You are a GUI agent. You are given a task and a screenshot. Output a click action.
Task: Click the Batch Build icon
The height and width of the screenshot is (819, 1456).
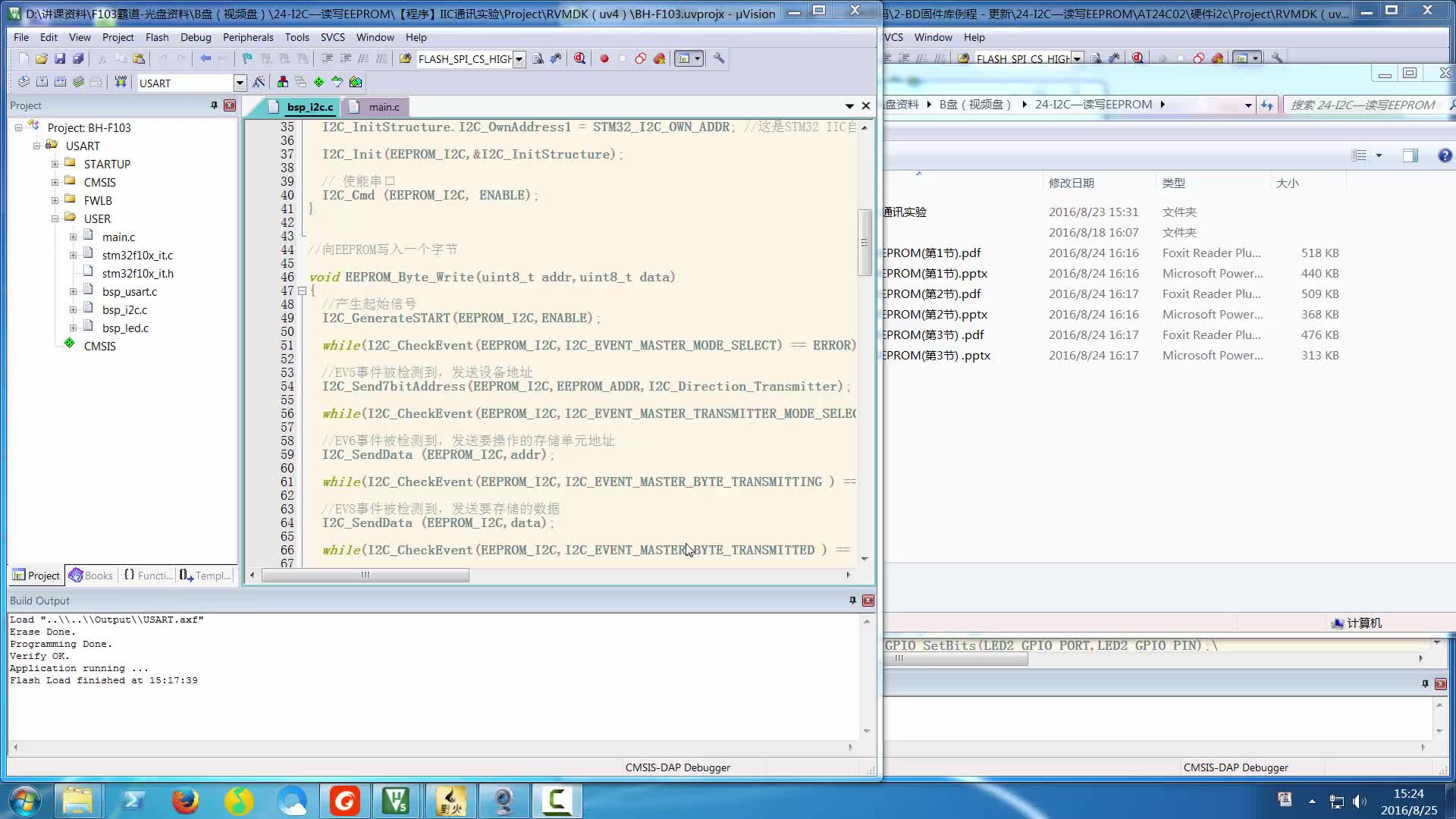pos(78,82)
